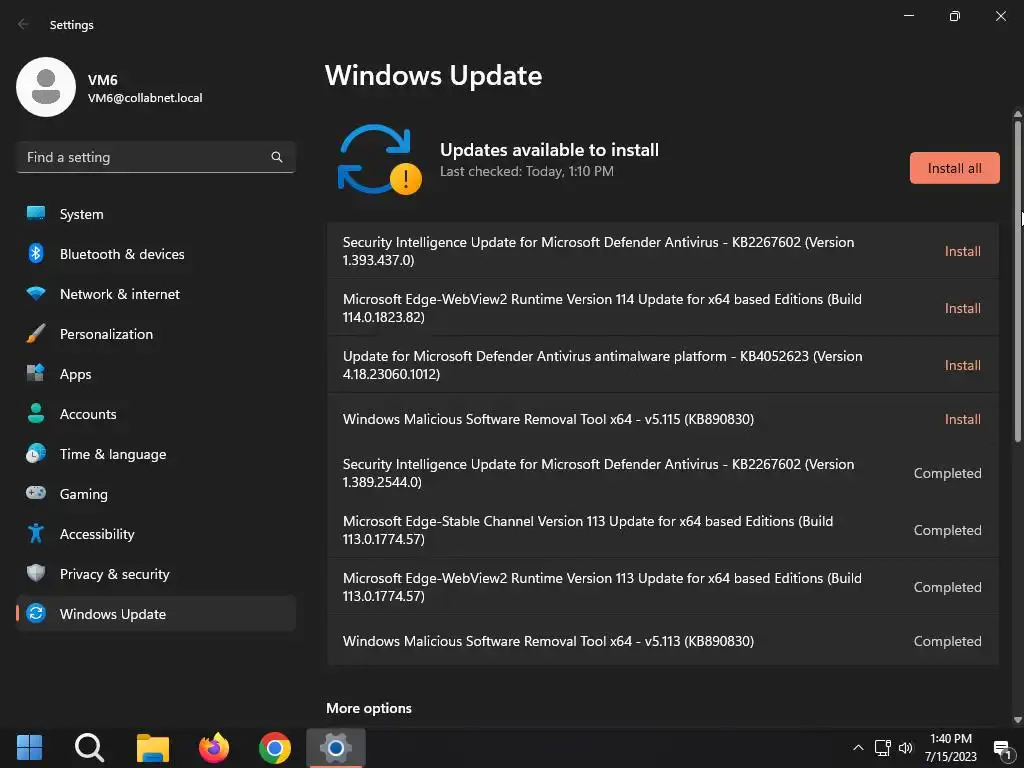Image resolution: width=1024 pixels, height=768 pixels.
Task: Click Malicious Software Removal Tool v5.113 text
Action: click(548, 641)
